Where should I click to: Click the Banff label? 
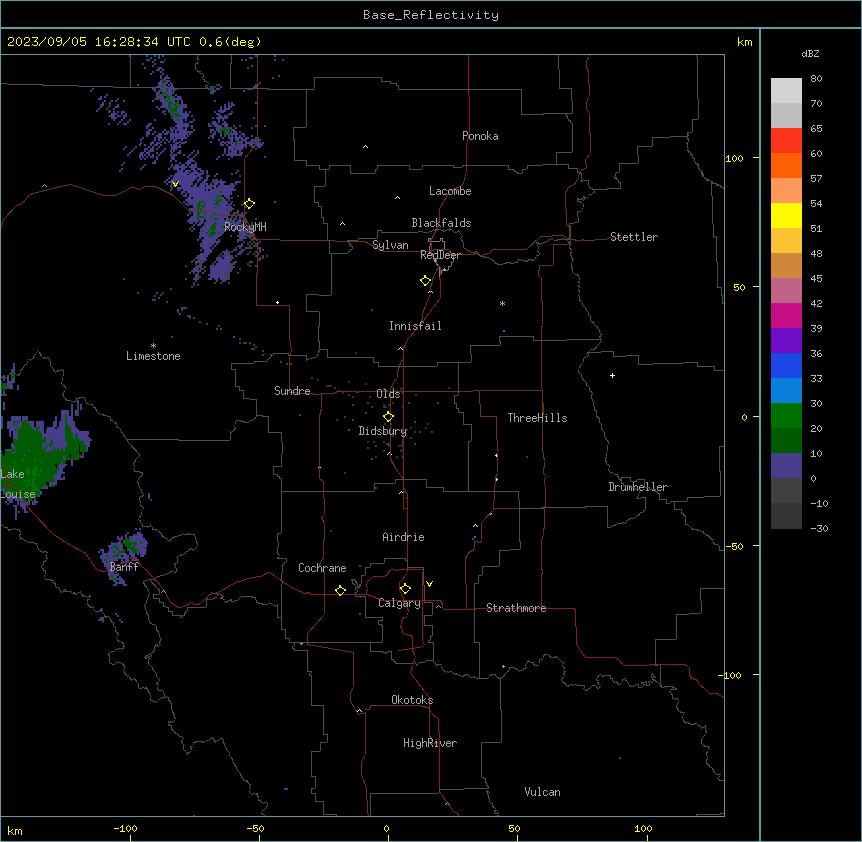coord(124,567)
